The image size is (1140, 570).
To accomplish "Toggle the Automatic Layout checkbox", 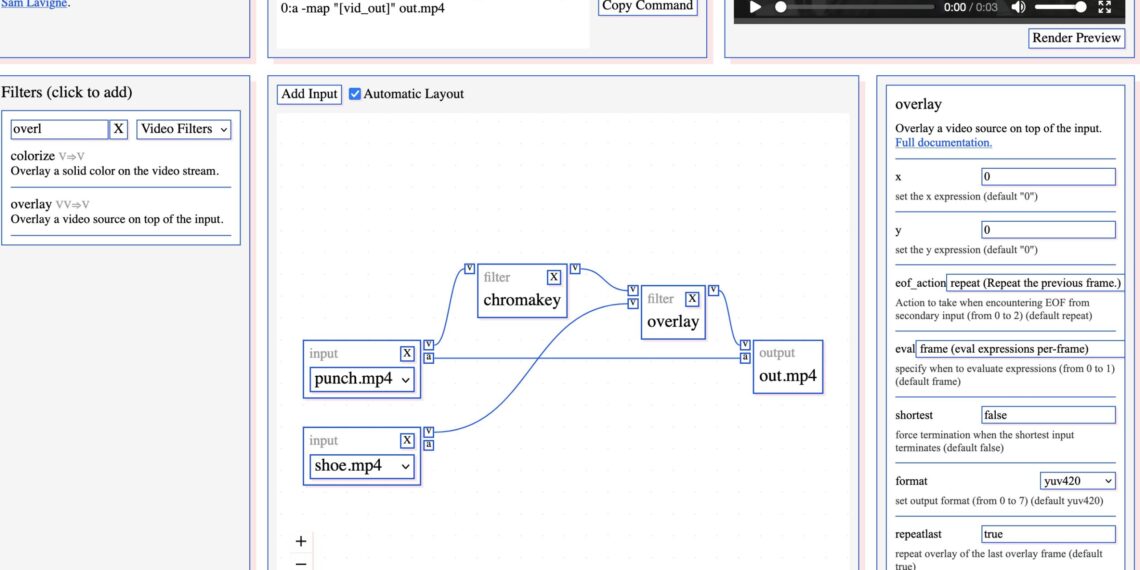I will [355, 94].
